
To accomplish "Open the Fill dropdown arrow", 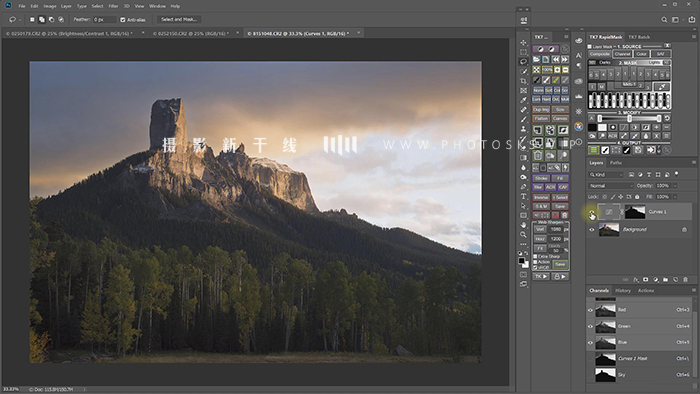I will pos(675,197).
